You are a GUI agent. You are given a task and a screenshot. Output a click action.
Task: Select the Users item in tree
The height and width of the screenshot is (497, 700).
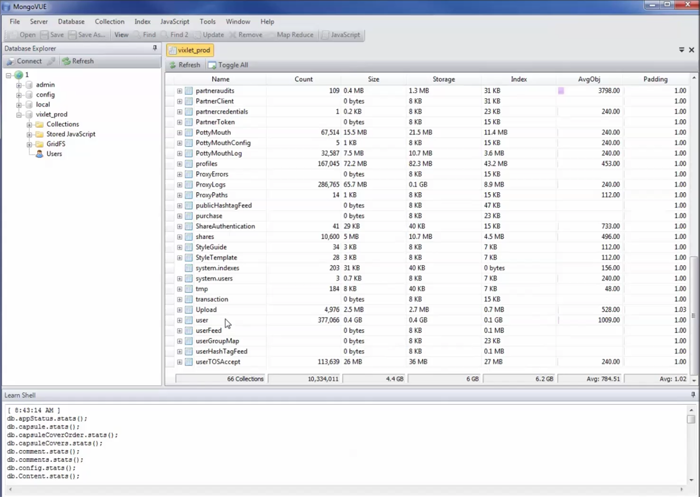54,154
